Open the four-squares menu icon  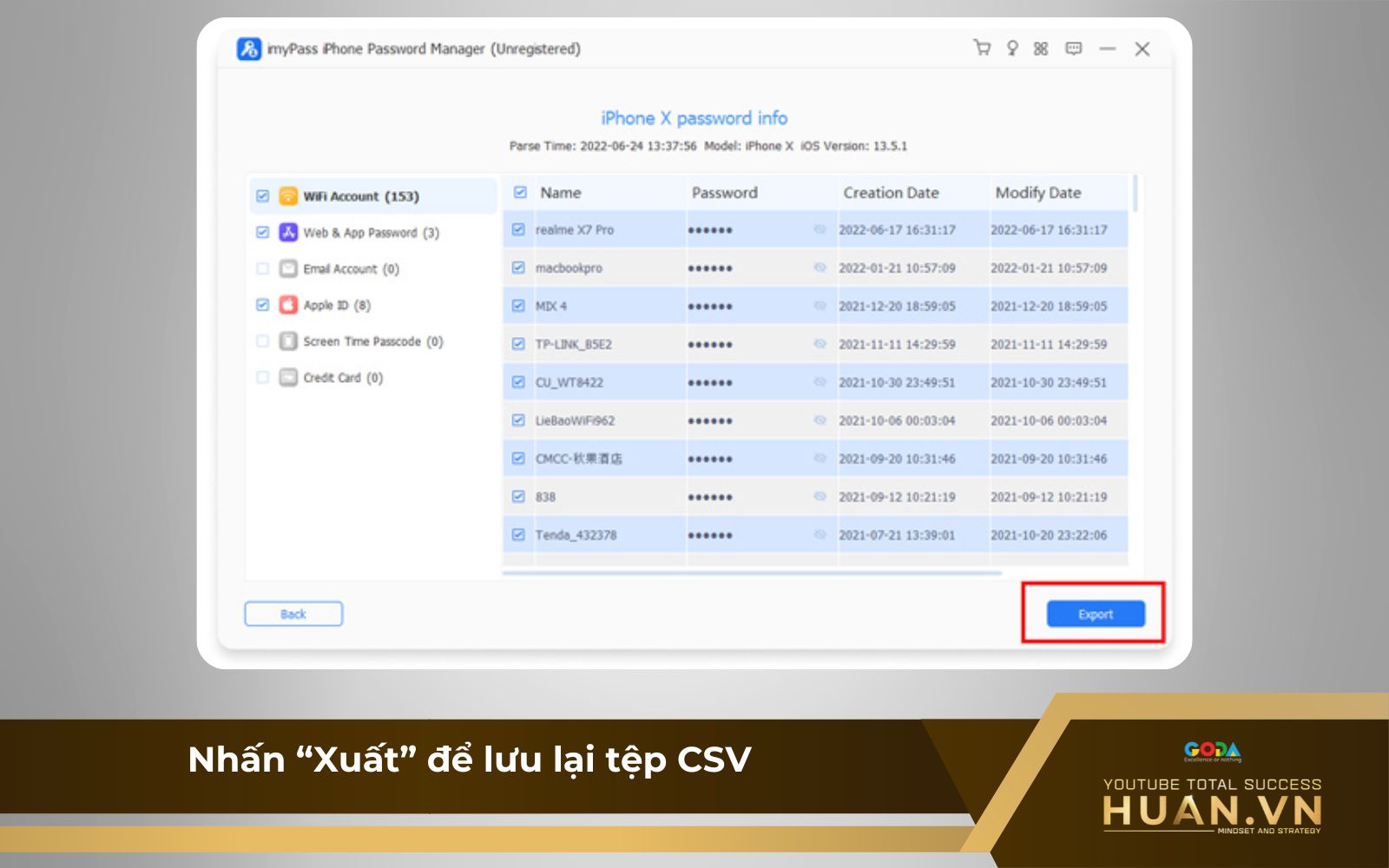(1041, 49)
